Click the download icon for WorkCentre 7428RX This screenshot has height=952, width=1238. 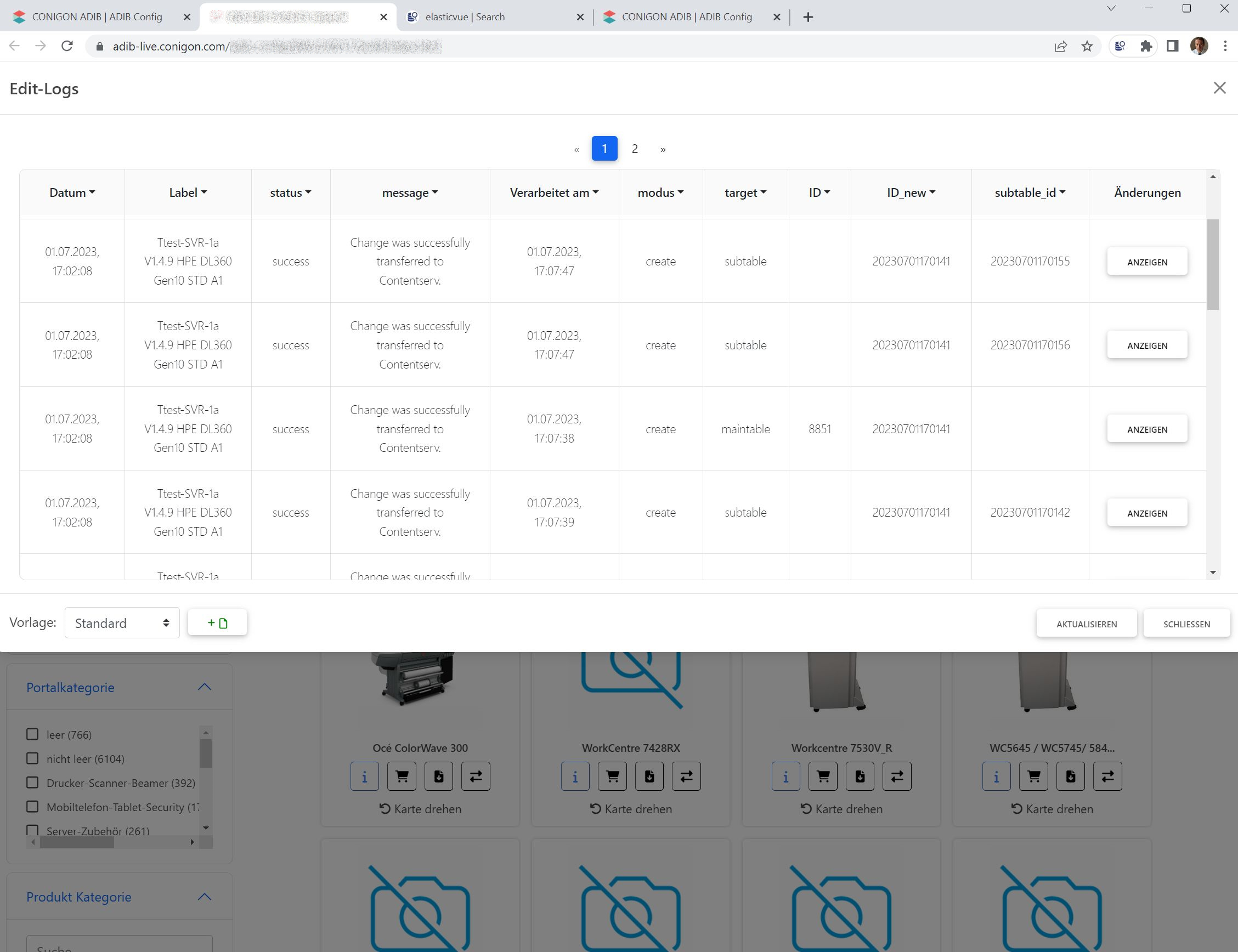pyautogui.click(x=649, y=777)
